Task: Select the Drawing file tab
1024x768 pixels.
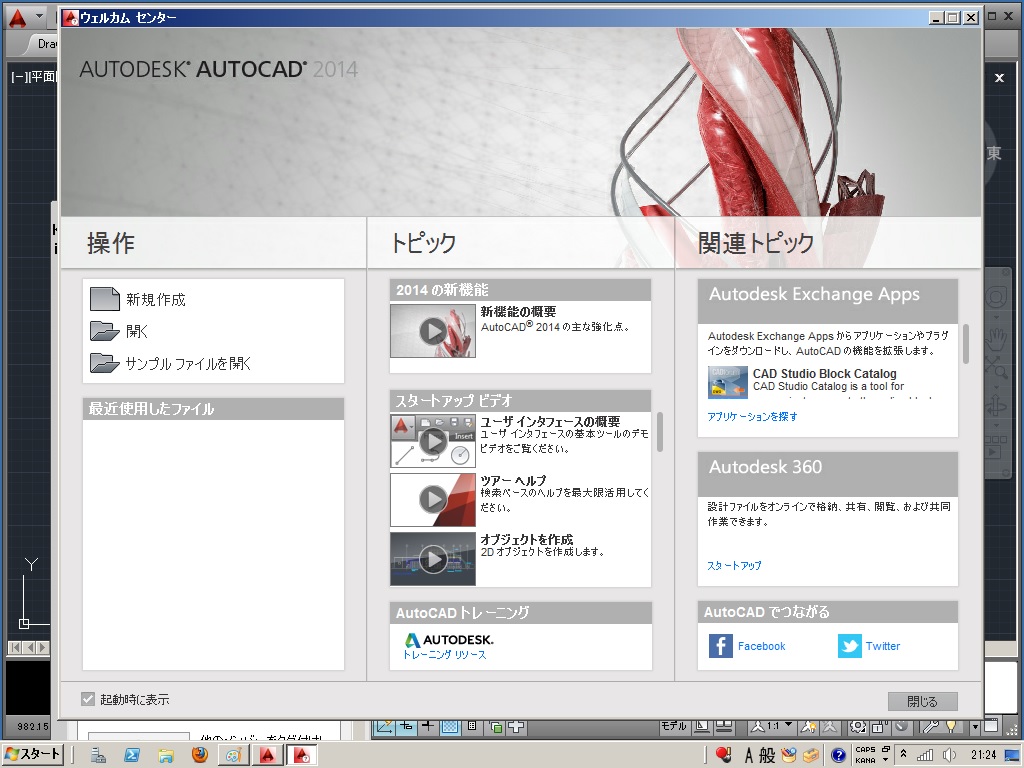Action: (43, 44)
